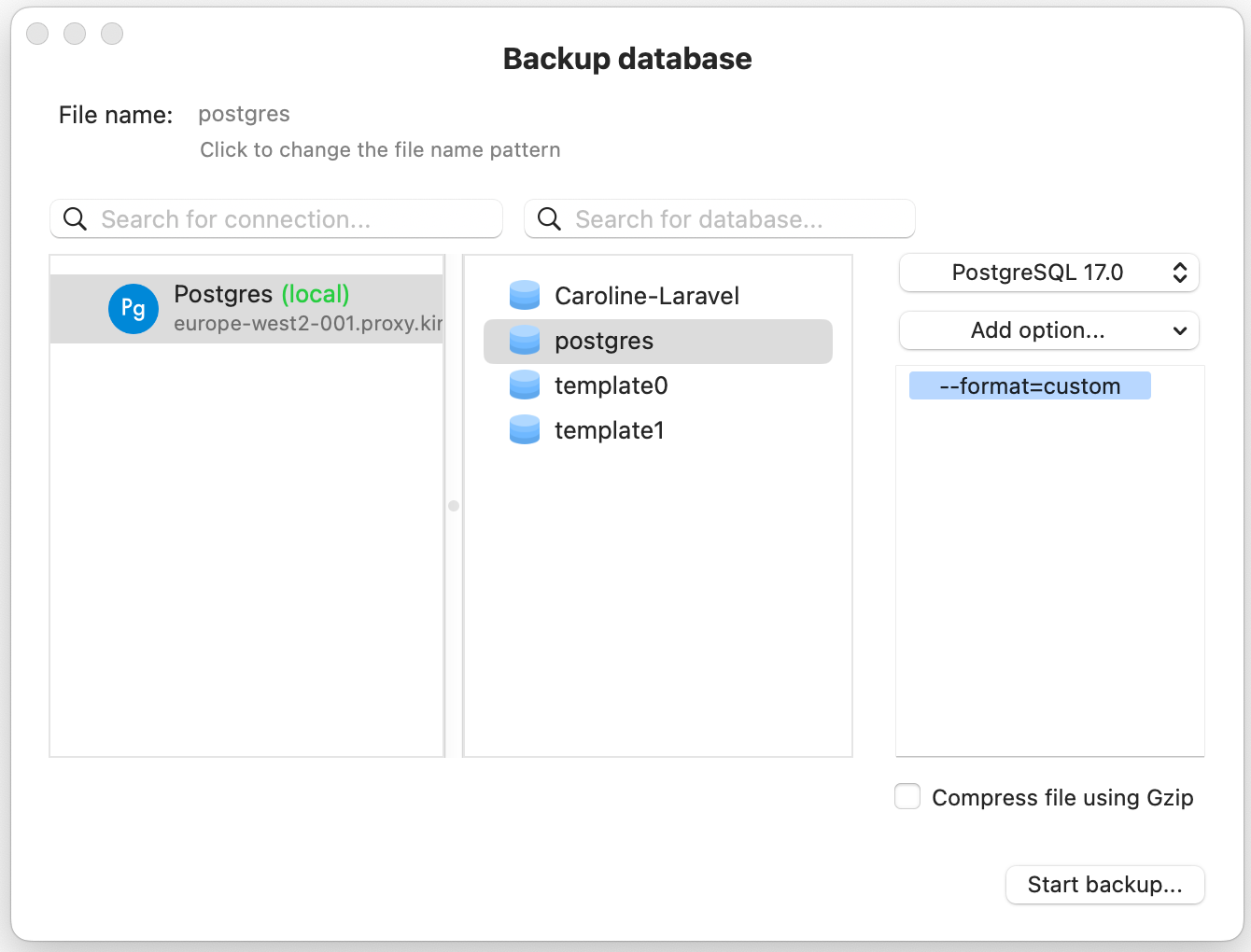This screenshot has width=1251, height=952.
Task: Click the Search for database field
Action: [x=719, y=218]
